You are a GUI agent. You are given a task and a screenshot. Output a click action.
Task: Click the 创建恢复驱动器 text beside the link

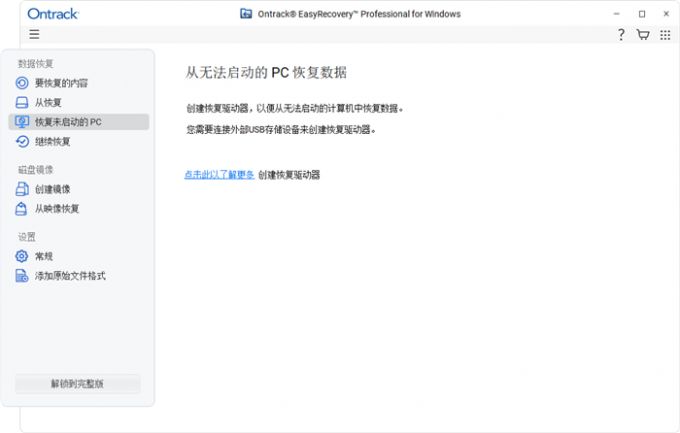click(x=289, y=174)
